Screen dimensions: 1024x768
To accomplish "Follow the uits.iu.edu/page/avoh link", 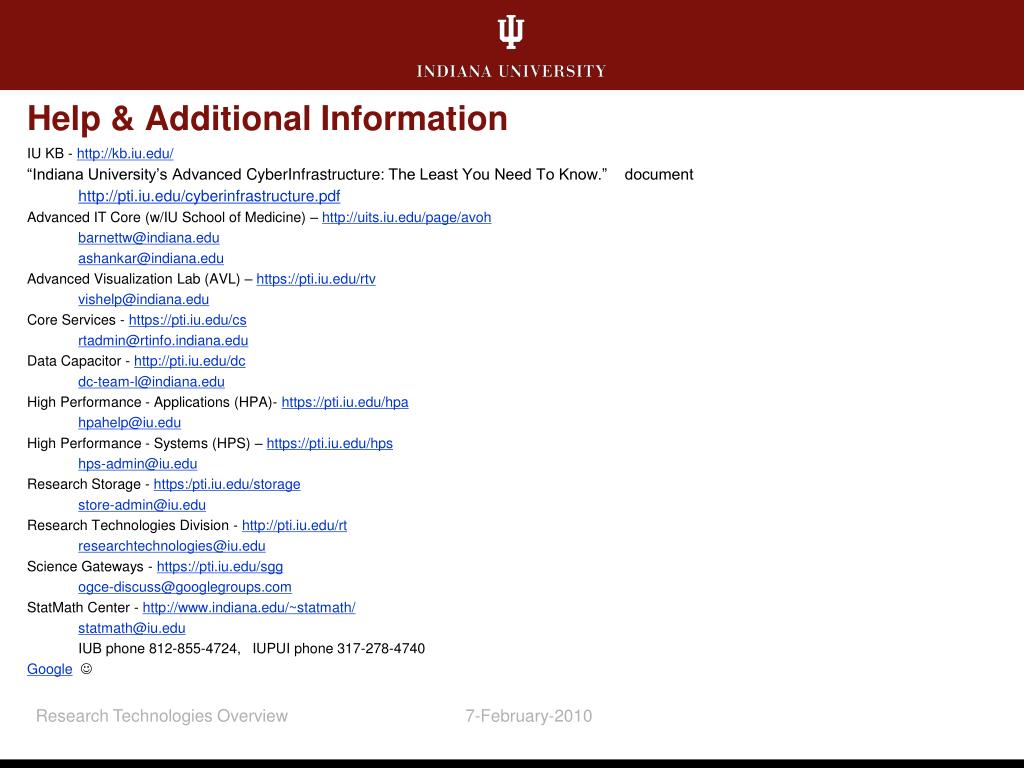I will pyautogui.click(x=406, y=217).
